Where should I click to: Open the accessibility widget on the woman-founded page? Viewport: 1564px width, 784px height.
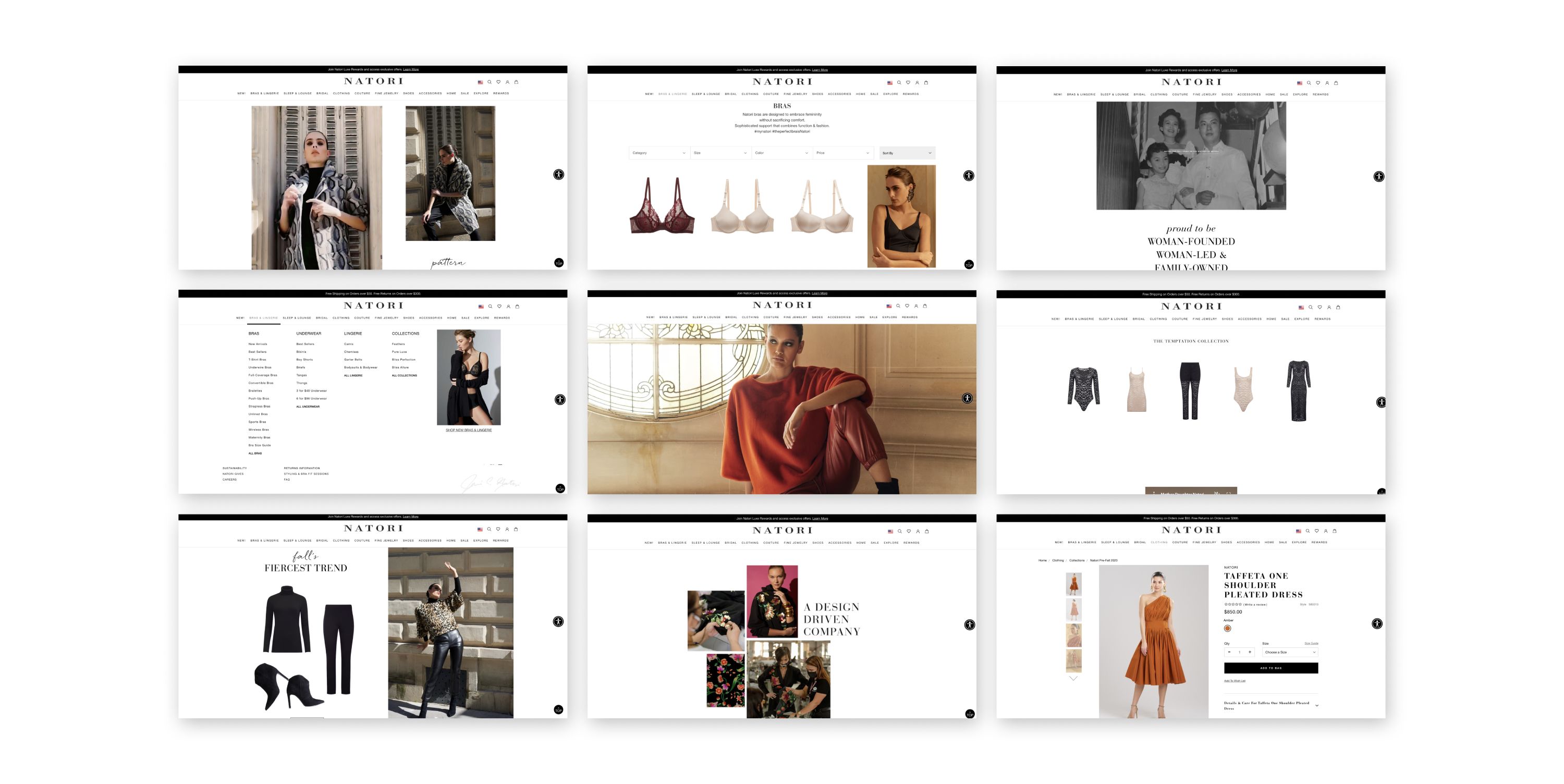(x=1379, y=177)
